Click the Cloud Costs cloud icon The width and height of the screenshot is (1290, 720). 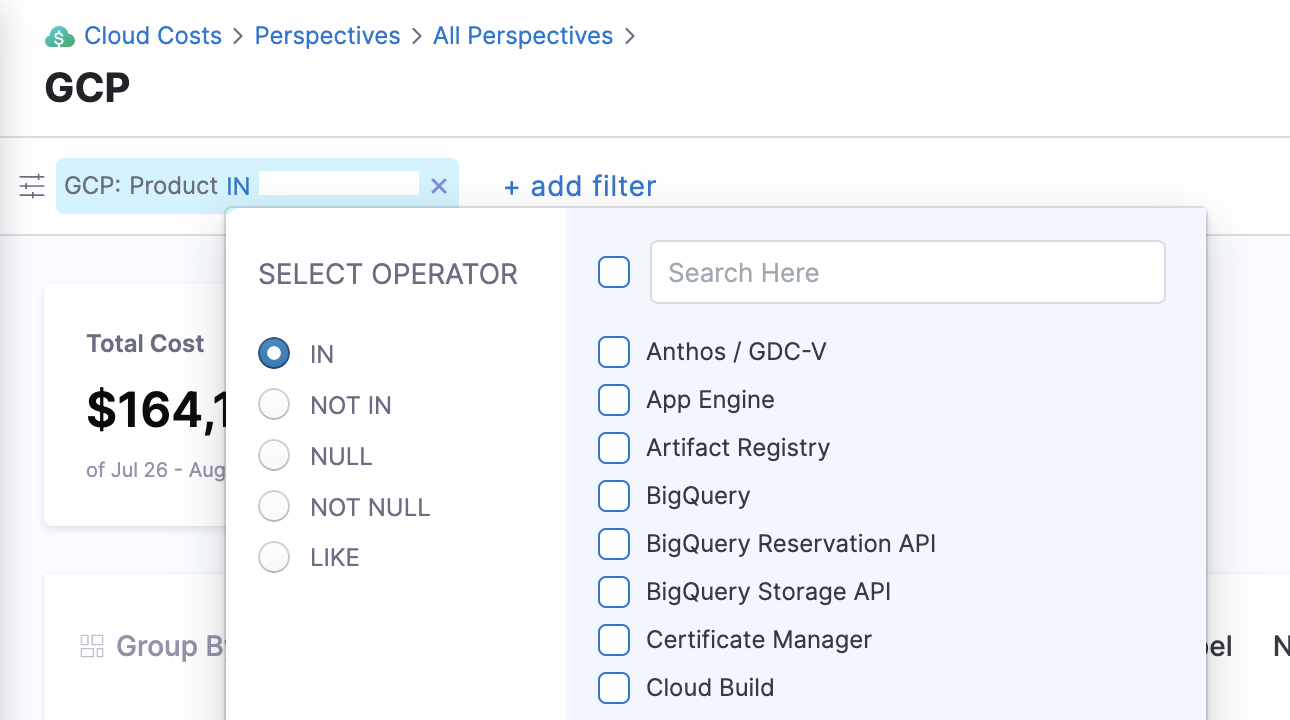pyautogui.click(x=60, y=37)
